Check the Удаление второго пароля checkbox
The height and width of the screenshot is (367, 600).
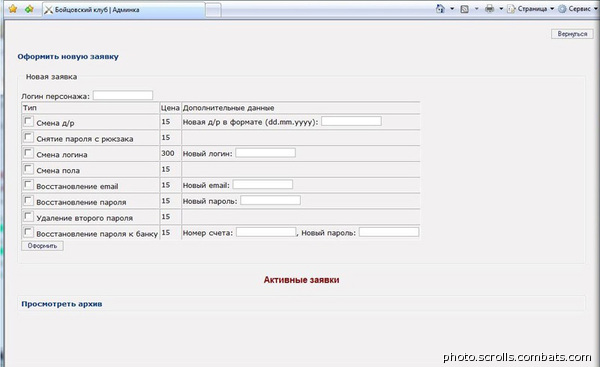pos(28,217)
